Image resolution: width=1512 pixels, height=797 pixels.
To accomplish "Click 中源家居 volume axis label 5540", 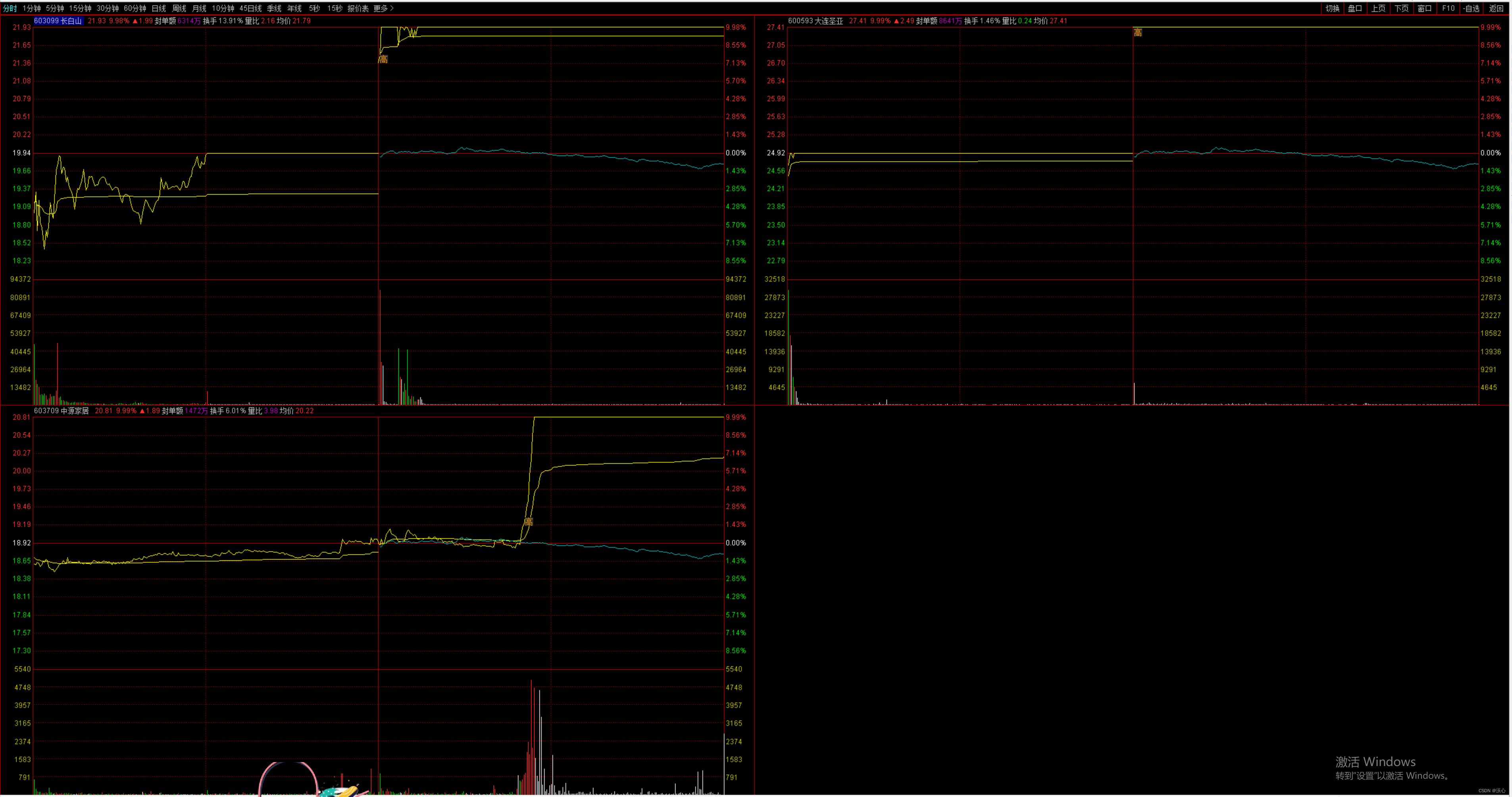I will tap(22, 669).
